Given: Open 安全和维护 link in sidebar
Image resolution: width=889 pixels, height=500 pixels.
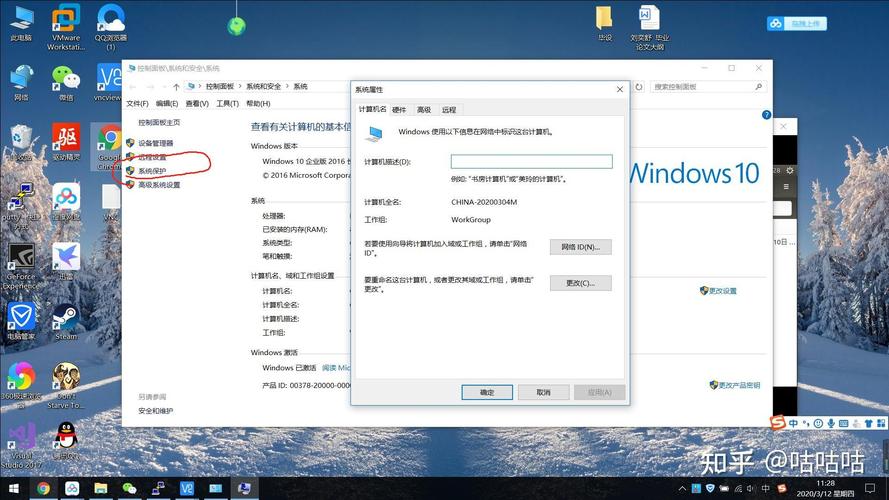Looking at the screenshot, I should pyautogui.click(x=155, y=411).
